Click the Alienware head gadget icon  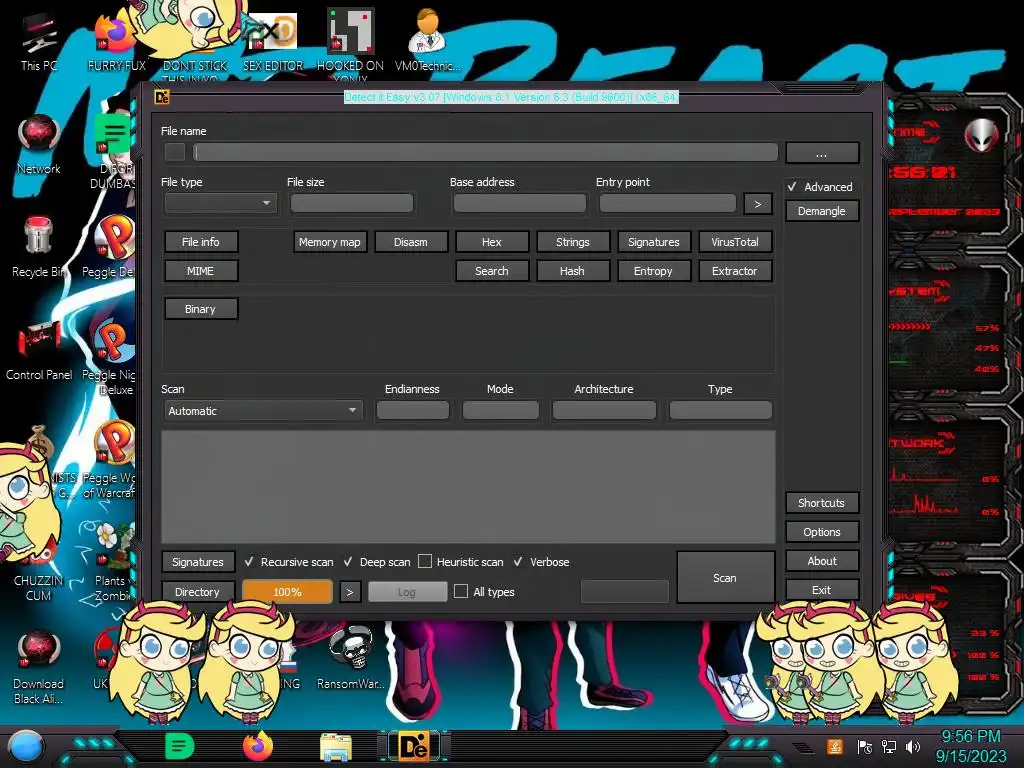point(981,136)
